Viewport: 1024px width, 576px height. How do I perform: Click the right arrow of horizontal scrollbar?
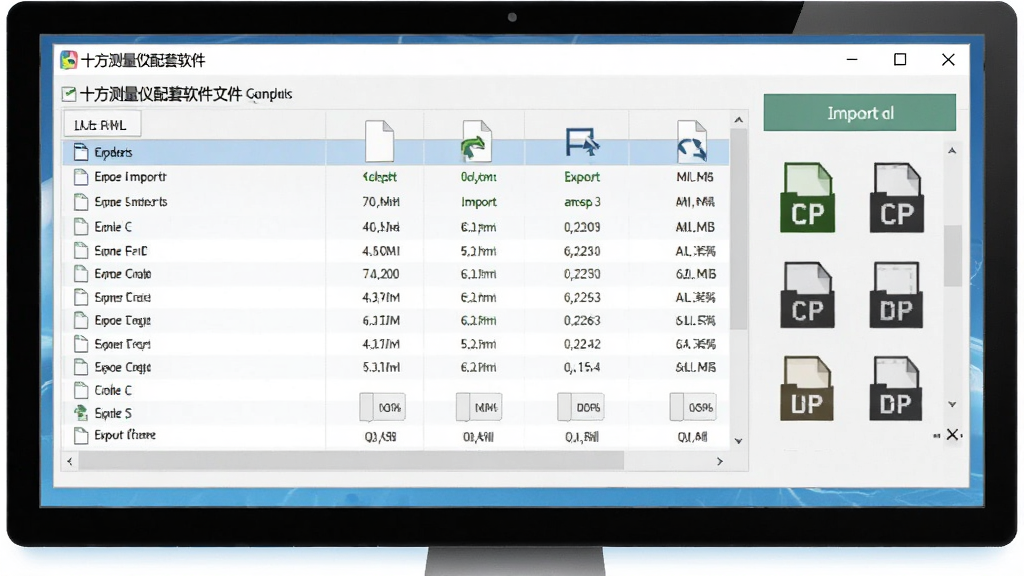(720, 461)
